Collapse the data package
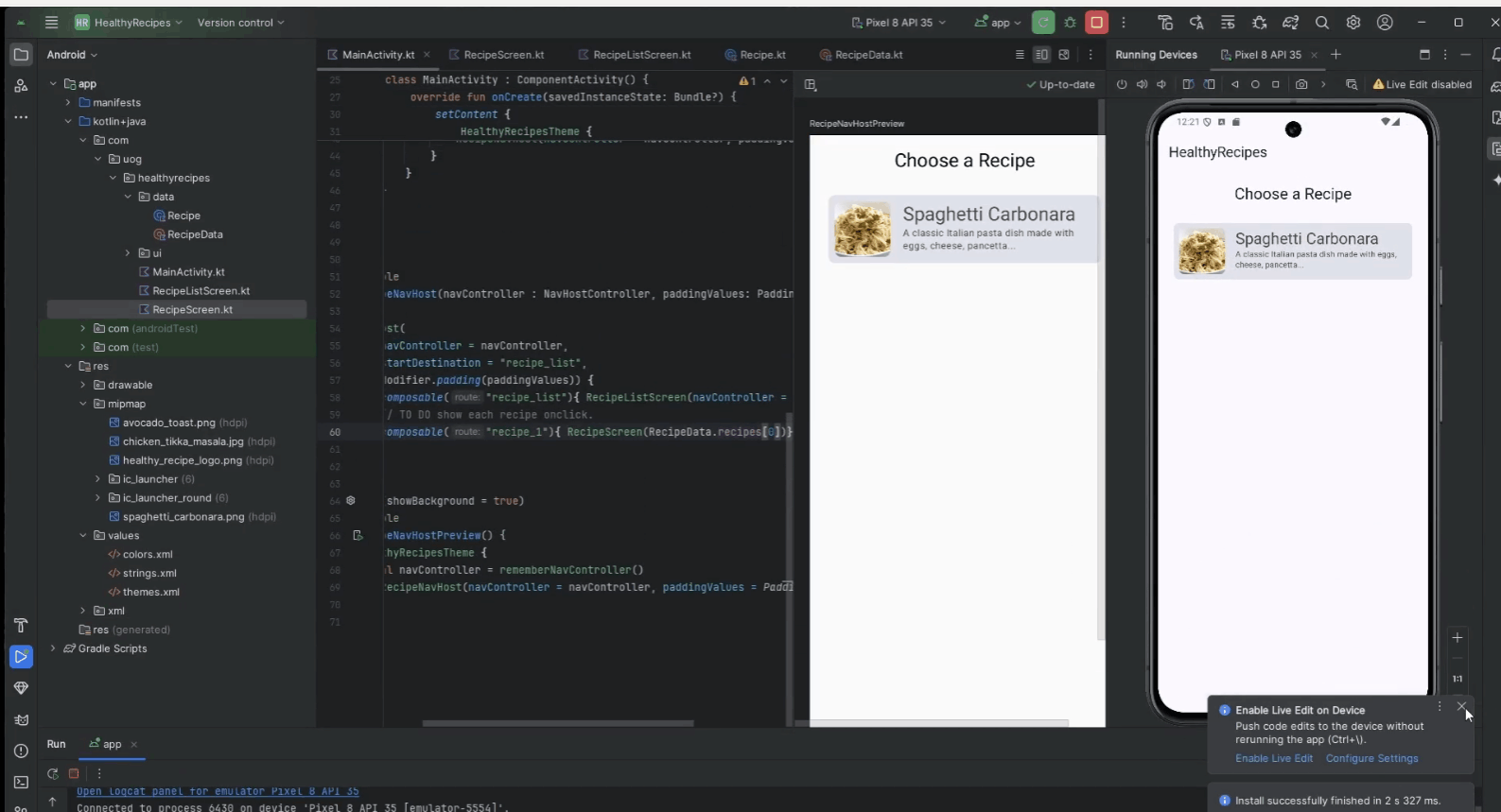This screenshot has height=812, width=1501. (x=128, y=197)
